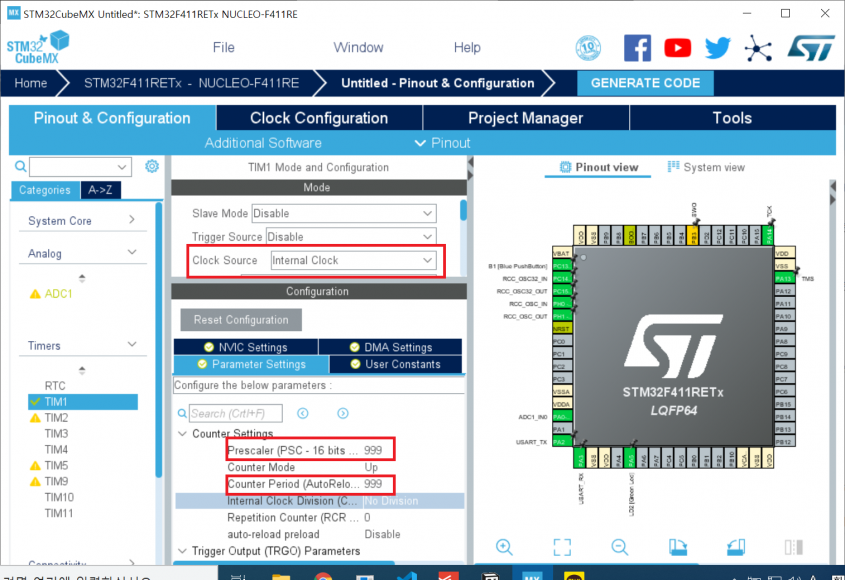845x580 pixels.
Task: Open File Explorer from the taskbar
Action: [281, 576]
